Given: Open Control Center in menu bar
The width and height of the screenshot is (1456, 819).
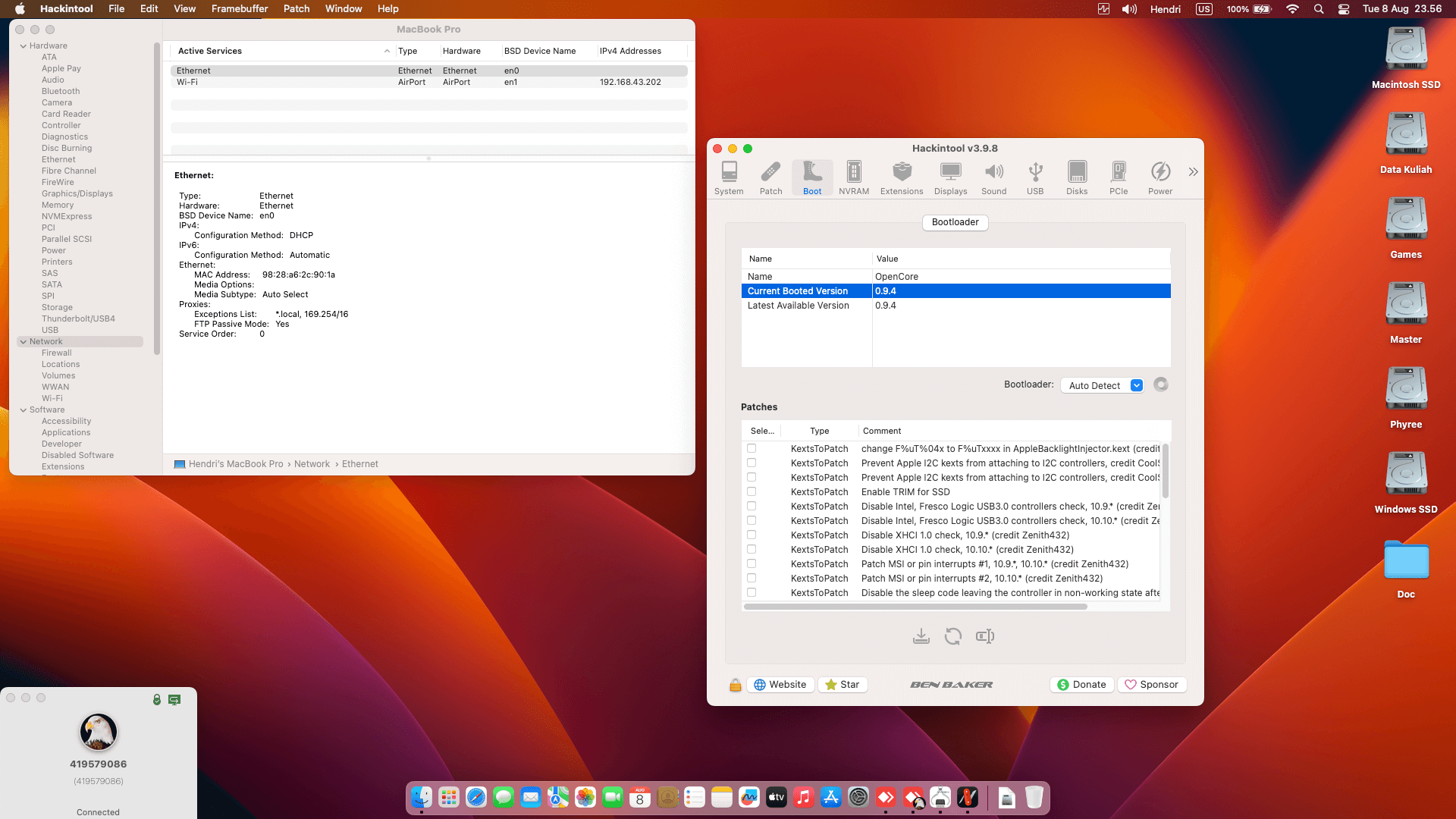Looking at the screenshot, I should click(1344, 9).
